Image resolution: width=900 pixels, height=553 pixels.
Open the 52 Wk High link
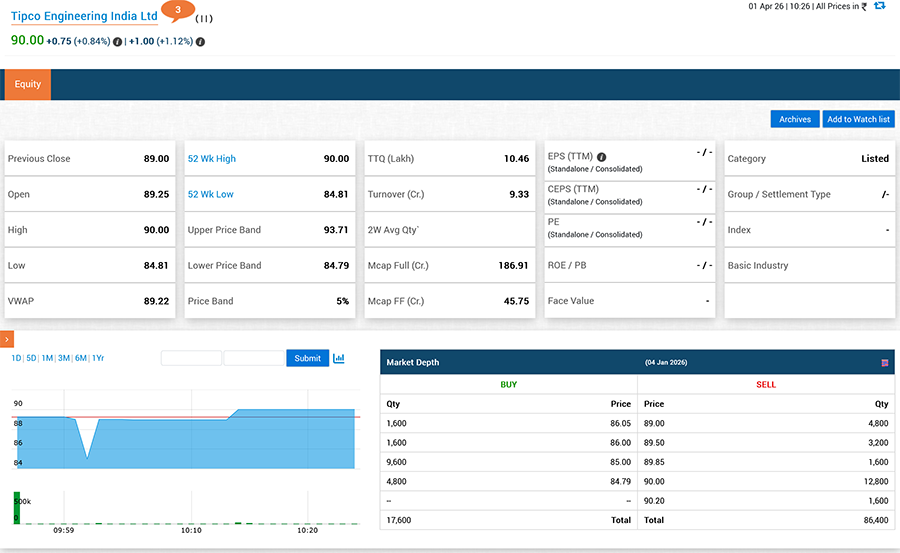[212, 159]
